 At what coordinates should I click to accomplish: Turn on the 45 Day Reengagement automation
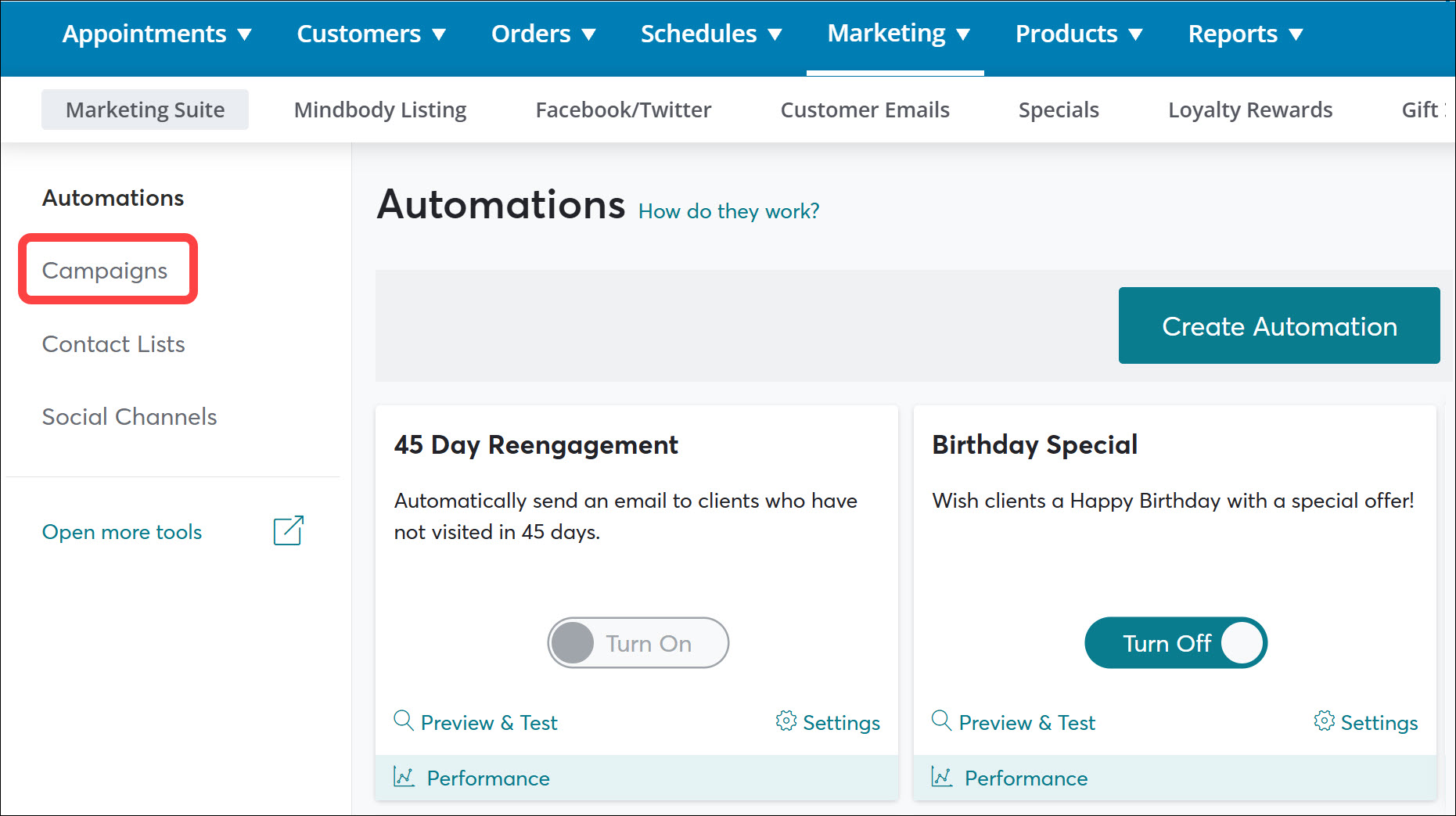coord(637,642)
